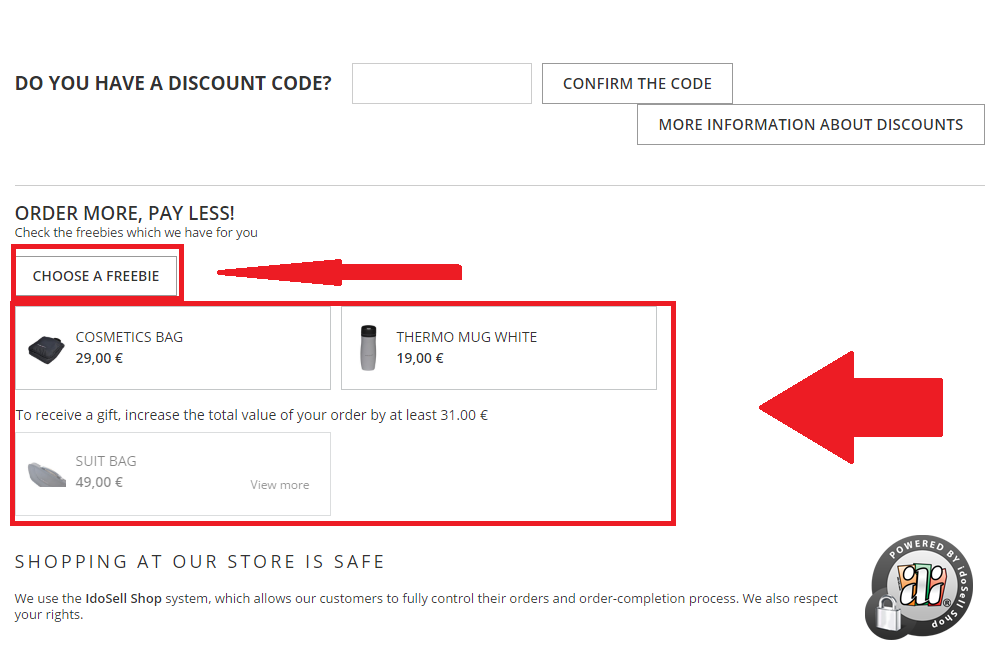Click the 'Do you have a discount code?' label
The width and height of the screenshot is (1001, 653).
click(x=173, y=83)
